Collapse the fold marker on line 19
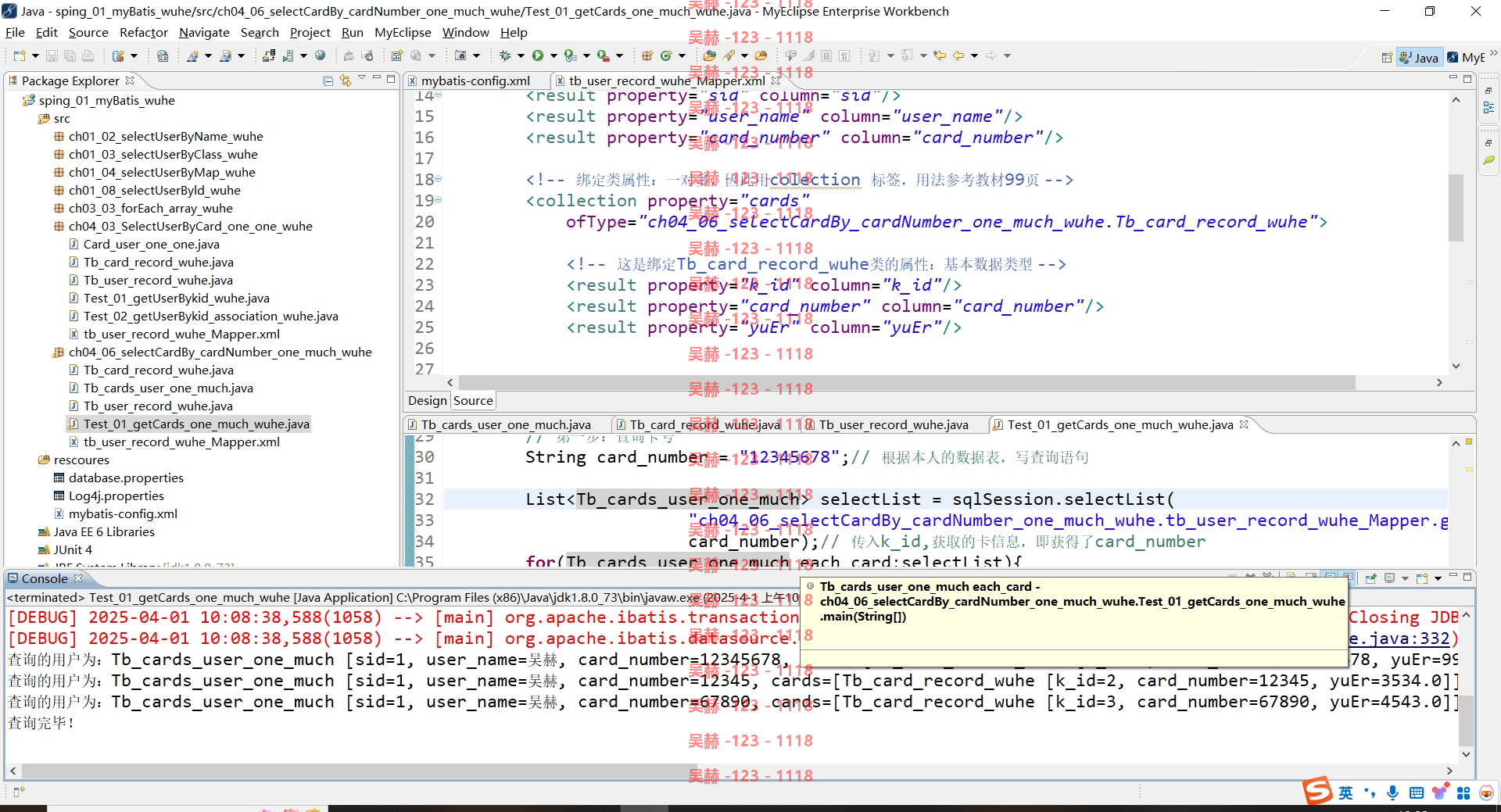The height and width of the screenshot is (812, 1501). point(438,201)
